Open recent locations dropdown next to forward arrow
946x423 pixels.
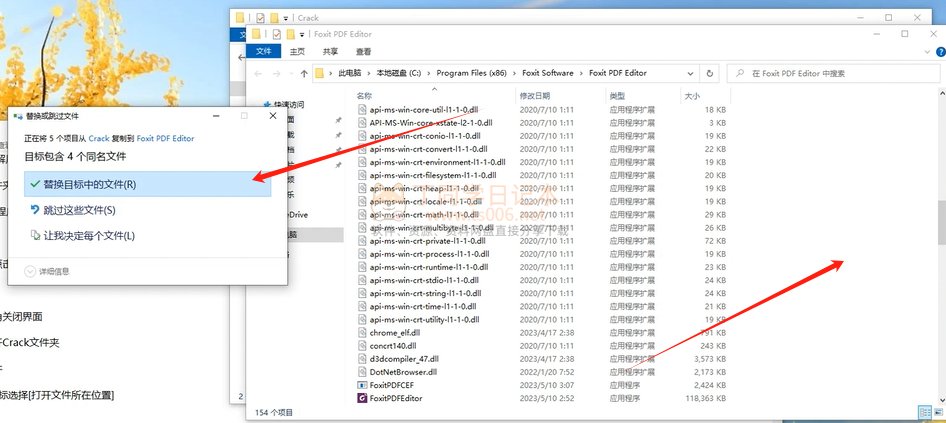tap(290, 74)
